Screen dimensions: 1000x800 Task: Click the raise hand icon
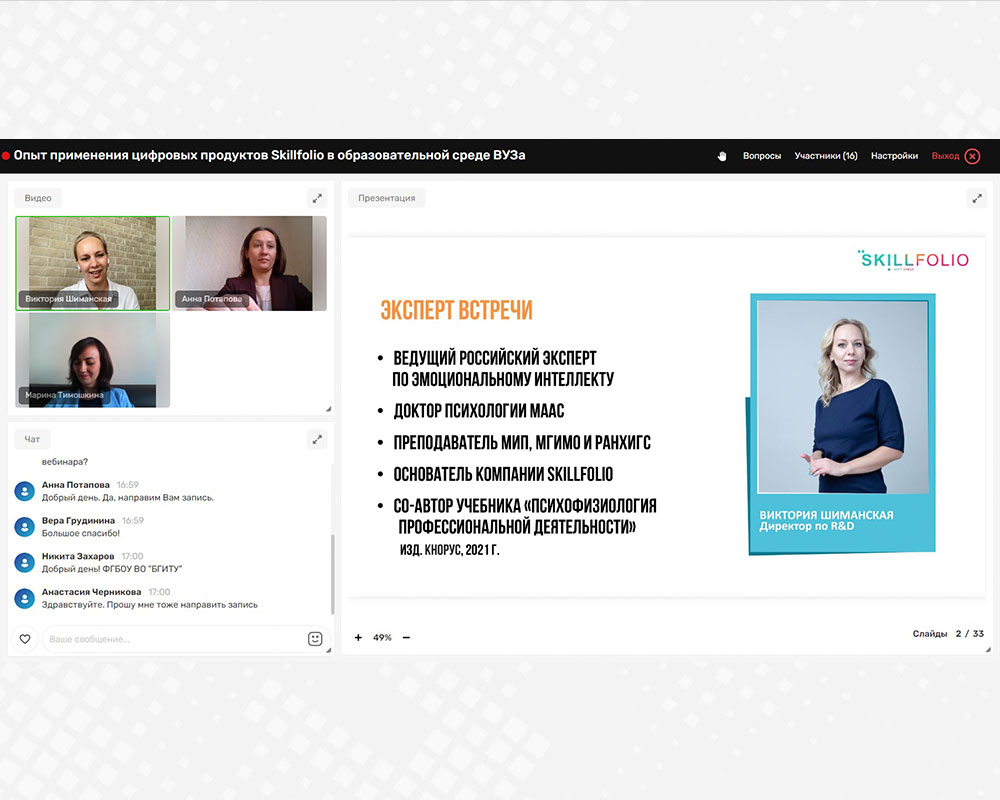tap(722, 156)
